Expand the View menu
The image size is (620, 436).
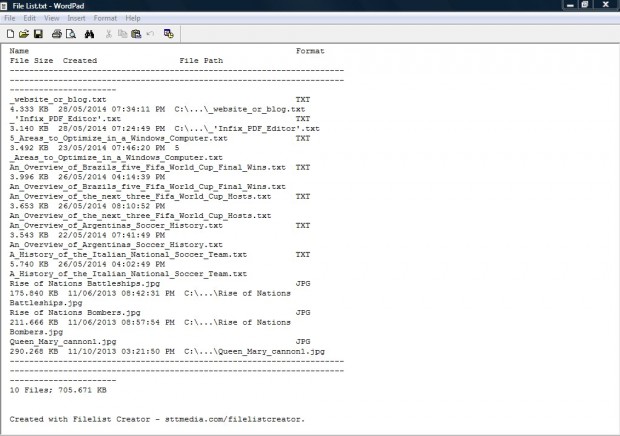(52, 18)
